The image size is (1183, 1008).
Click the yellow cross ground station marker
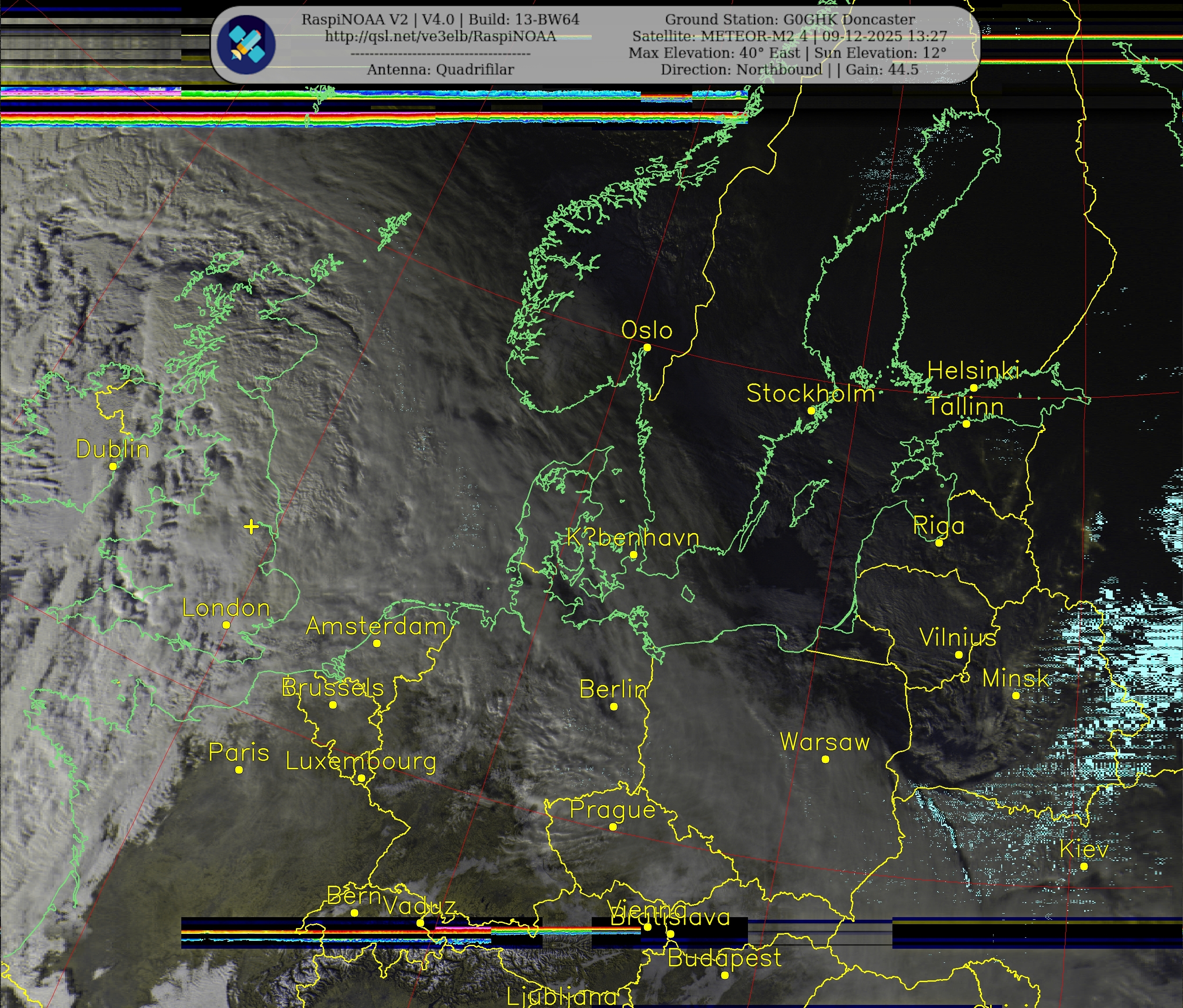[x=251, y=526]
